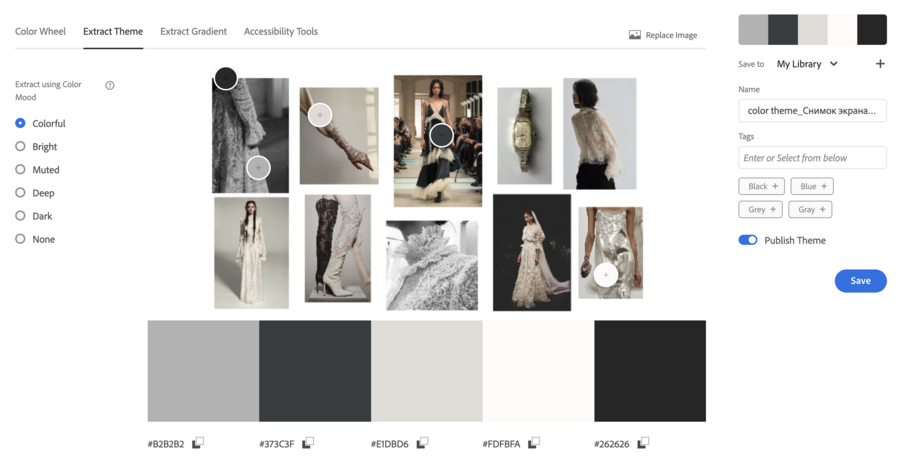This screenshot has height=468, width=900.
Task: Expand the My Library dropdown
Action: point(808,64)
